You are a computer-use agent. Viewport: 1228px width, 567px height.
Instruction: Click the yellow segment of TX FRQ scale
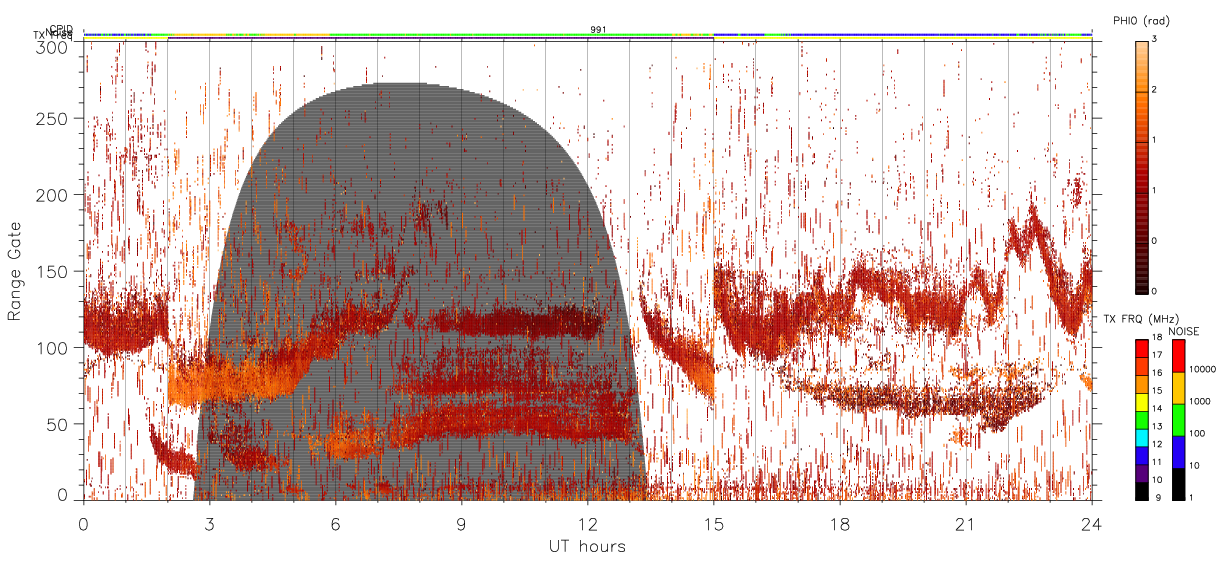coord(1141,402)
